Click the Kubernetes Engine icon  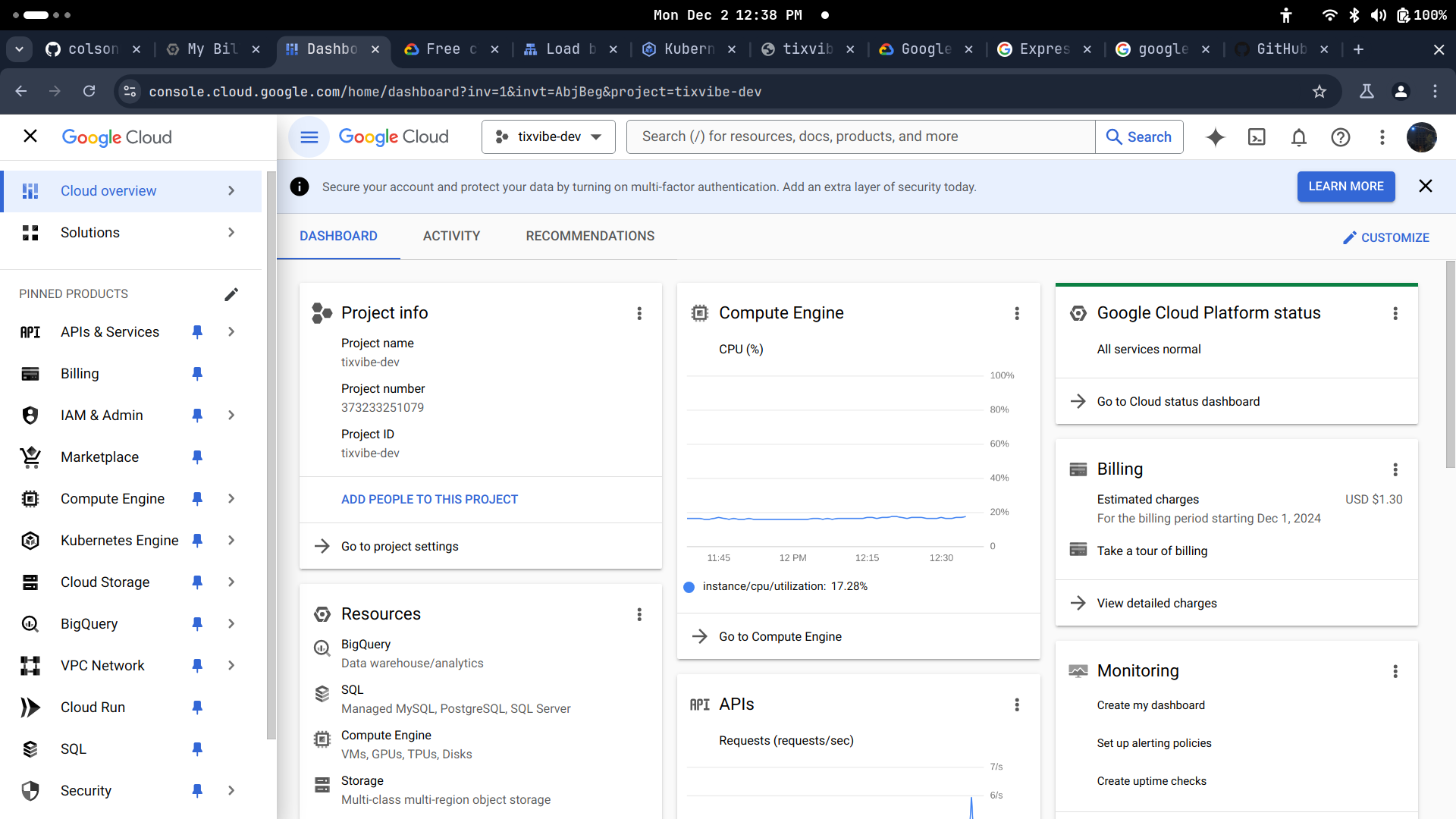point(30,540)
